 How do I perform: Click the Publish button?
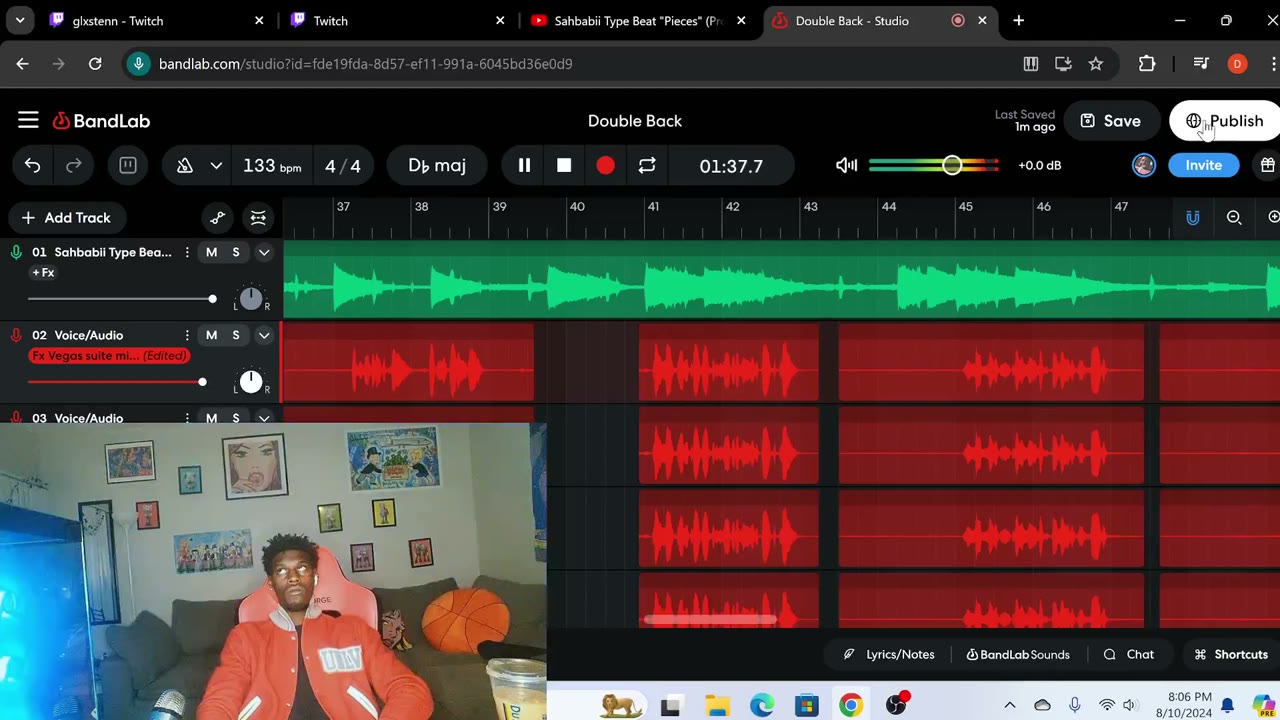pyautogui.click(x=1225, y=121)
